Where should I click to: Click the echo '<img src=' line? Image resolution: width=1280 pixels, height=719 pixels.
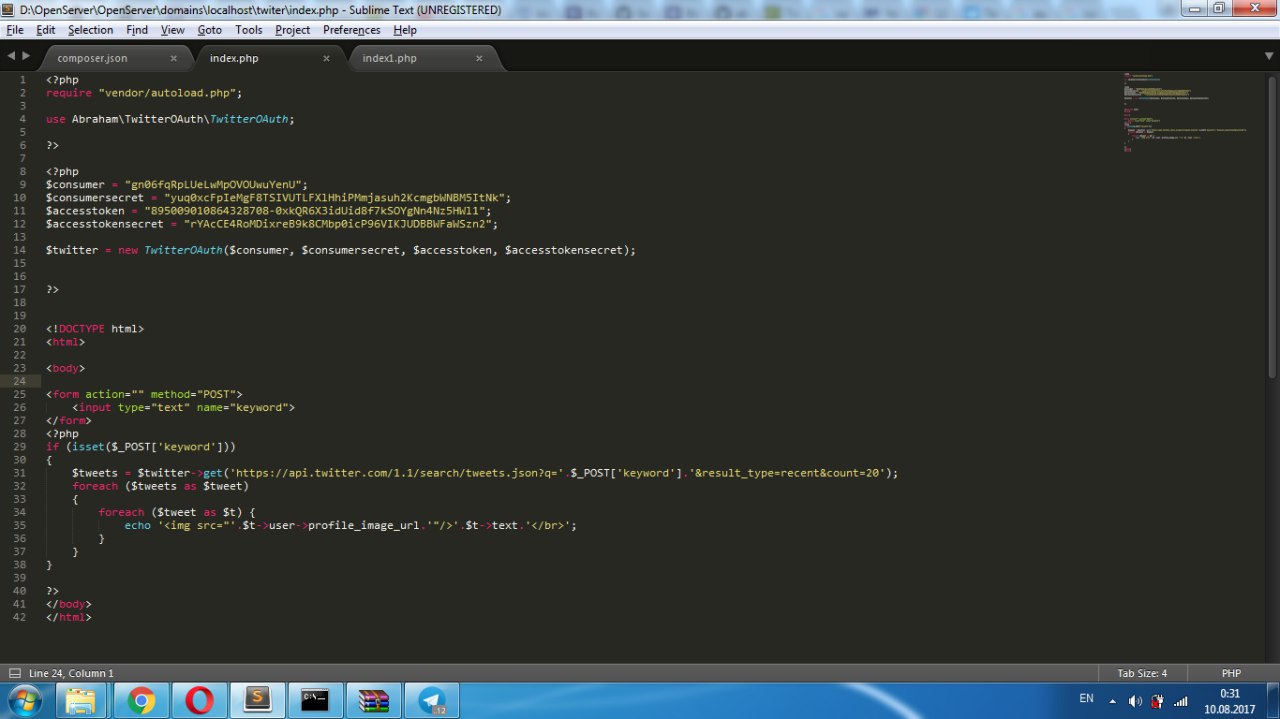[x=351, y=525]
